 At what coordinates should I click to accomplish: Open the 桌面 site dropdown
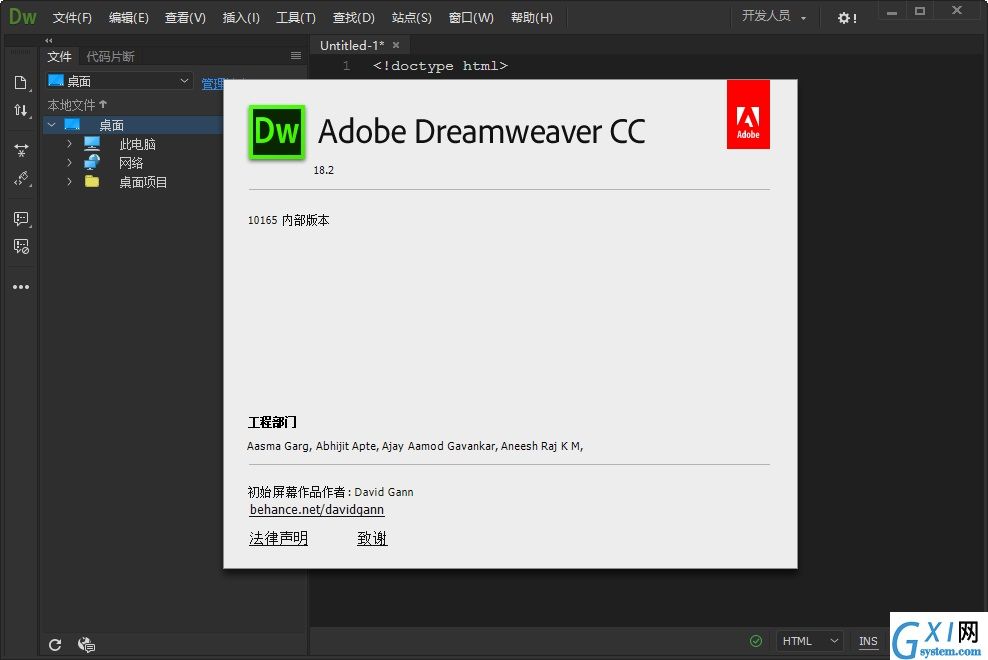(x=118, y=81)
